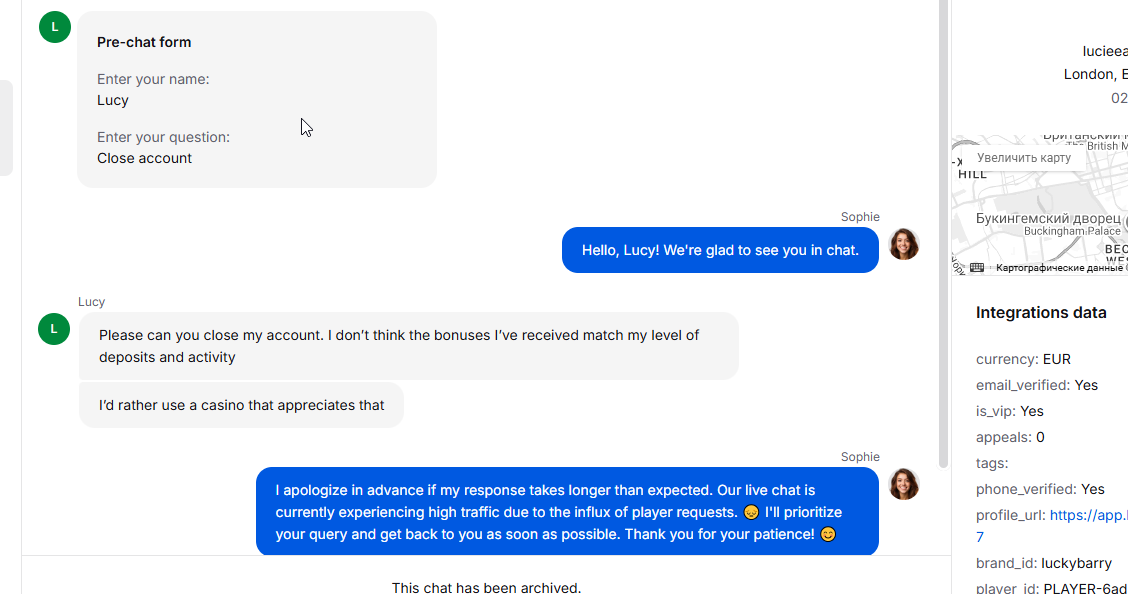The height and width of the screenshot is (594, 1128).
Task: Click the collapsed left sidebar handle
Action: pyautogui.click(x=6, y=128)
